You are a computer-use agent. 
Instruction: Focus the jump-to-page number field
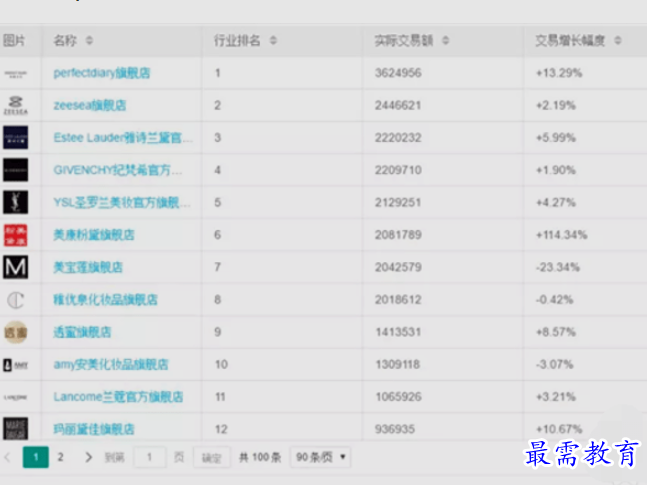(150, 457)
